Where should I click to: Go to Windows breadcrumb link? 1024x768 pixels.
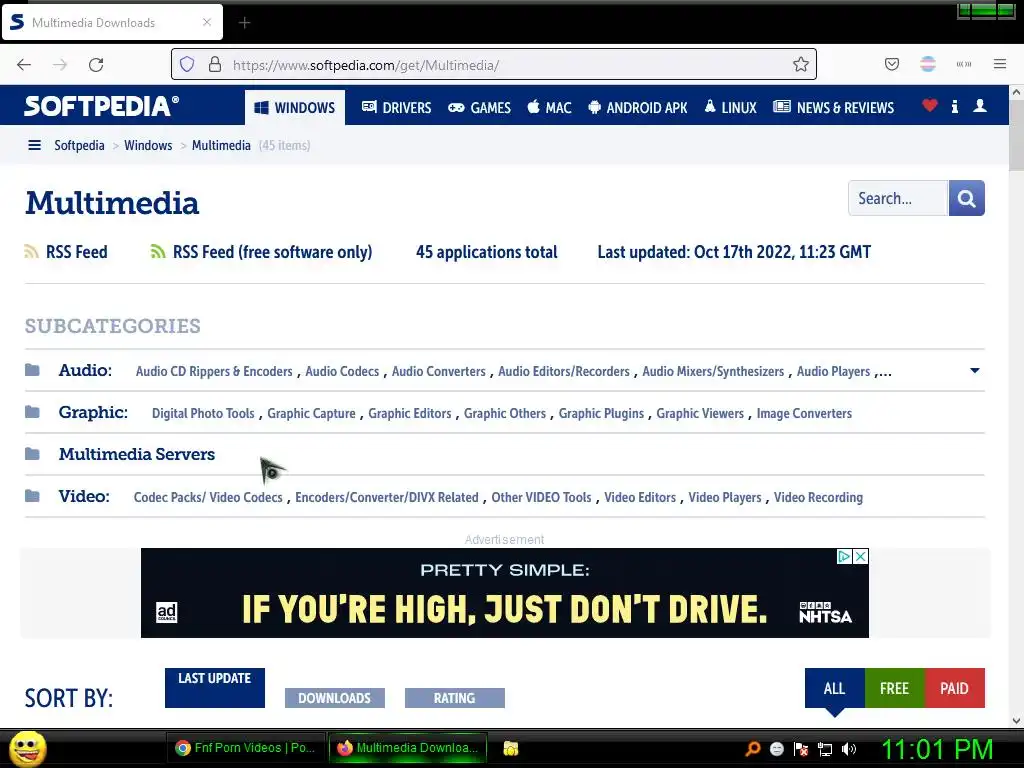(x=148, y=145)
